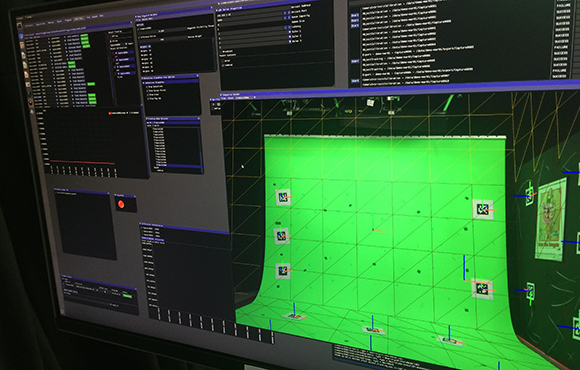Select the upper marker tag on green screen's right side
The width and height of the screenshot is (580, 370).
(x=483, y=209)
